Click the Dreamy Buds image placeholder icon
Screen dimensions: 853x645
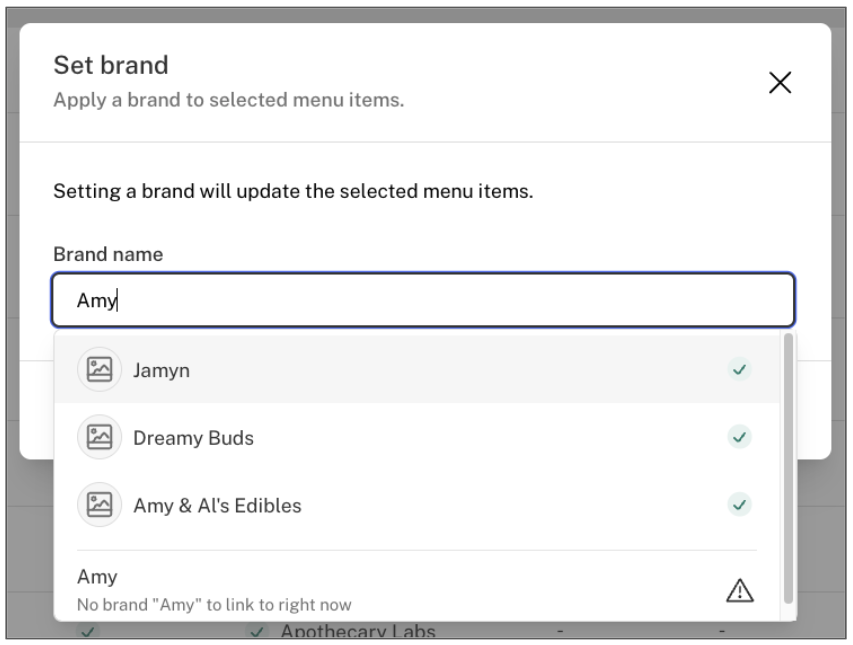(99, 437)
